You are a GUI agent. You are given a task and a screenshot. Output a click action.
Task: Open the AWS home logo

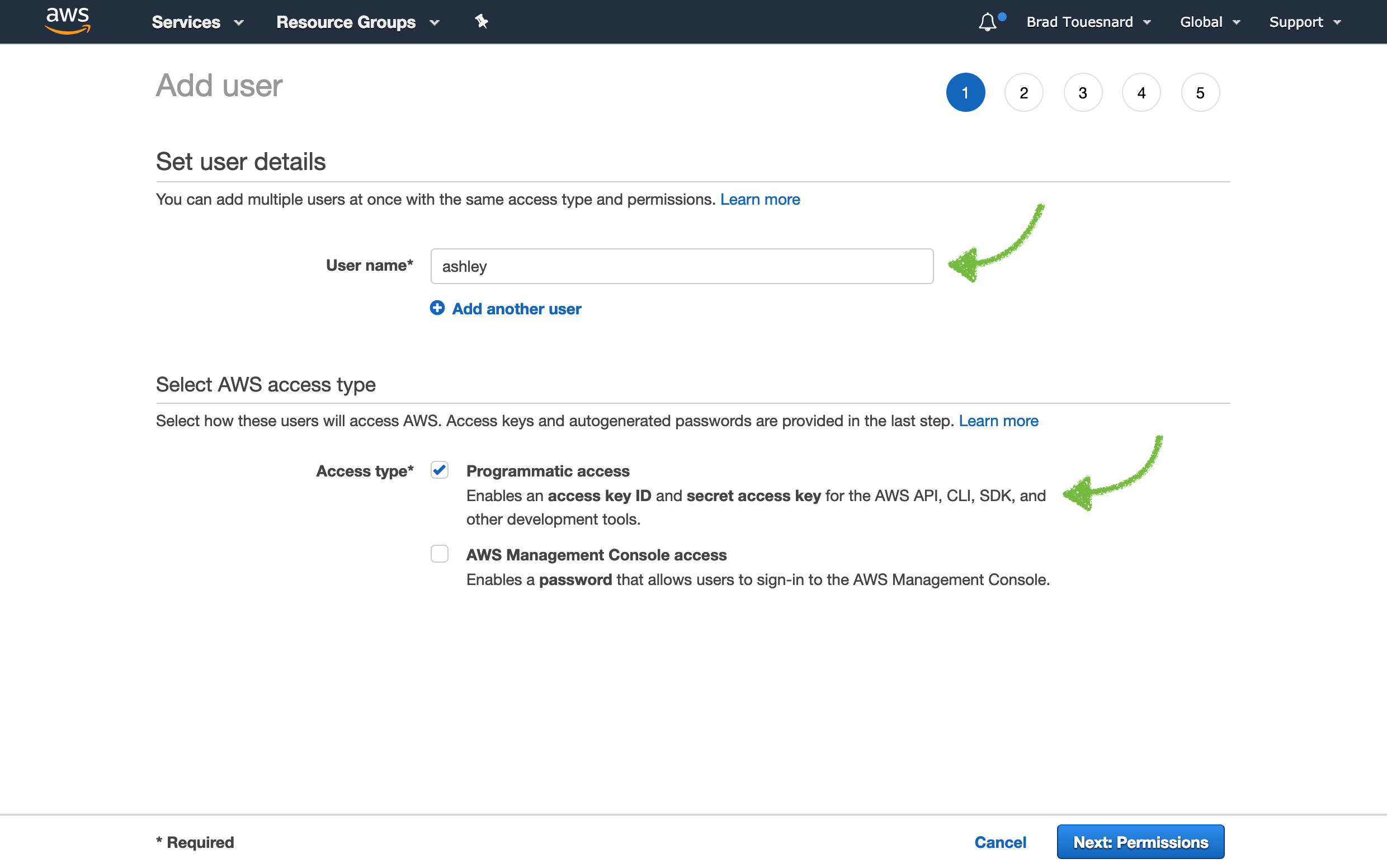[68, 21]
